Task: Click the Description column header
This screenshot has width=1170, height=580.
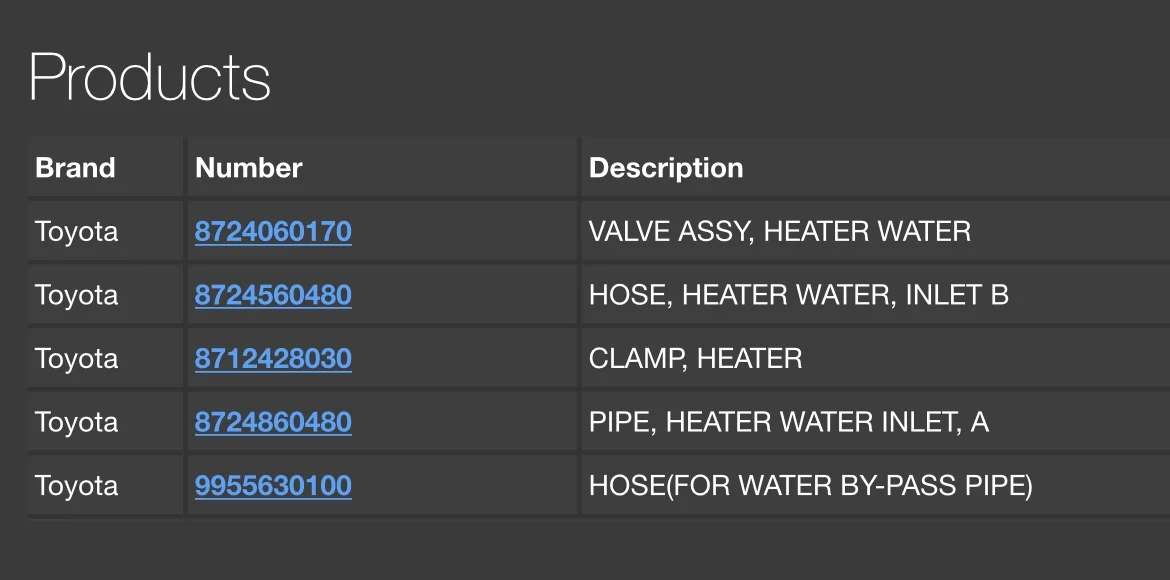Action: pyautogui.click(x=666, y=167)
